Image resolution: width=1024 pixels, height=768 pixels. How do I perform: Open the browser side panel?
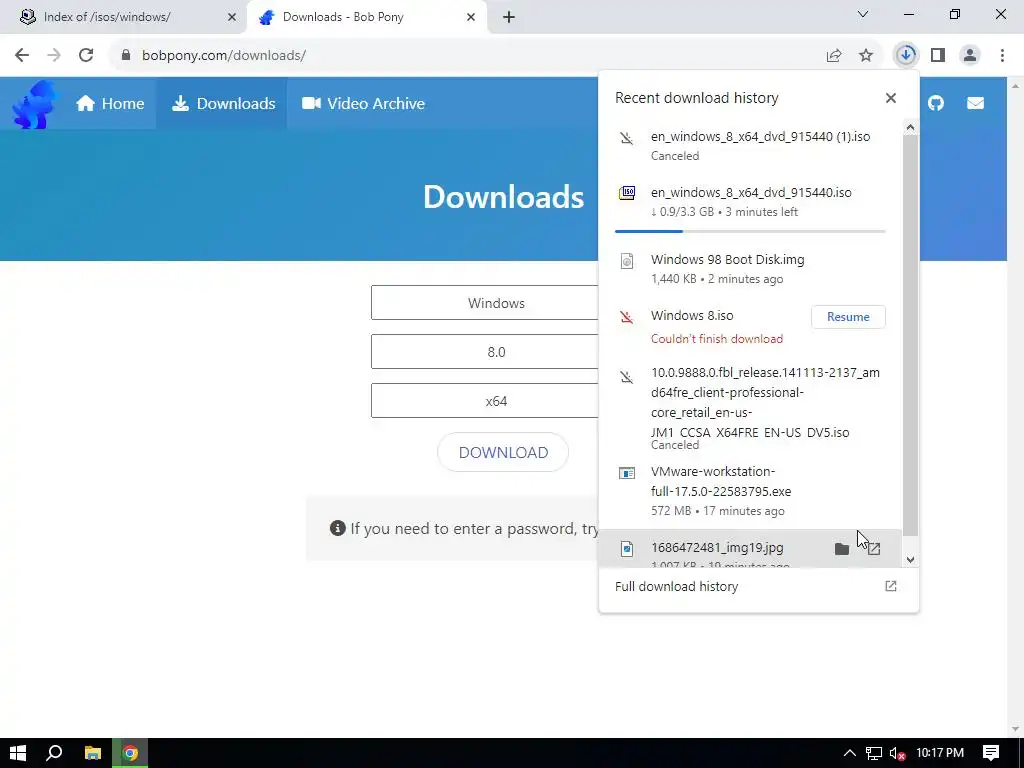coord(938,55)
